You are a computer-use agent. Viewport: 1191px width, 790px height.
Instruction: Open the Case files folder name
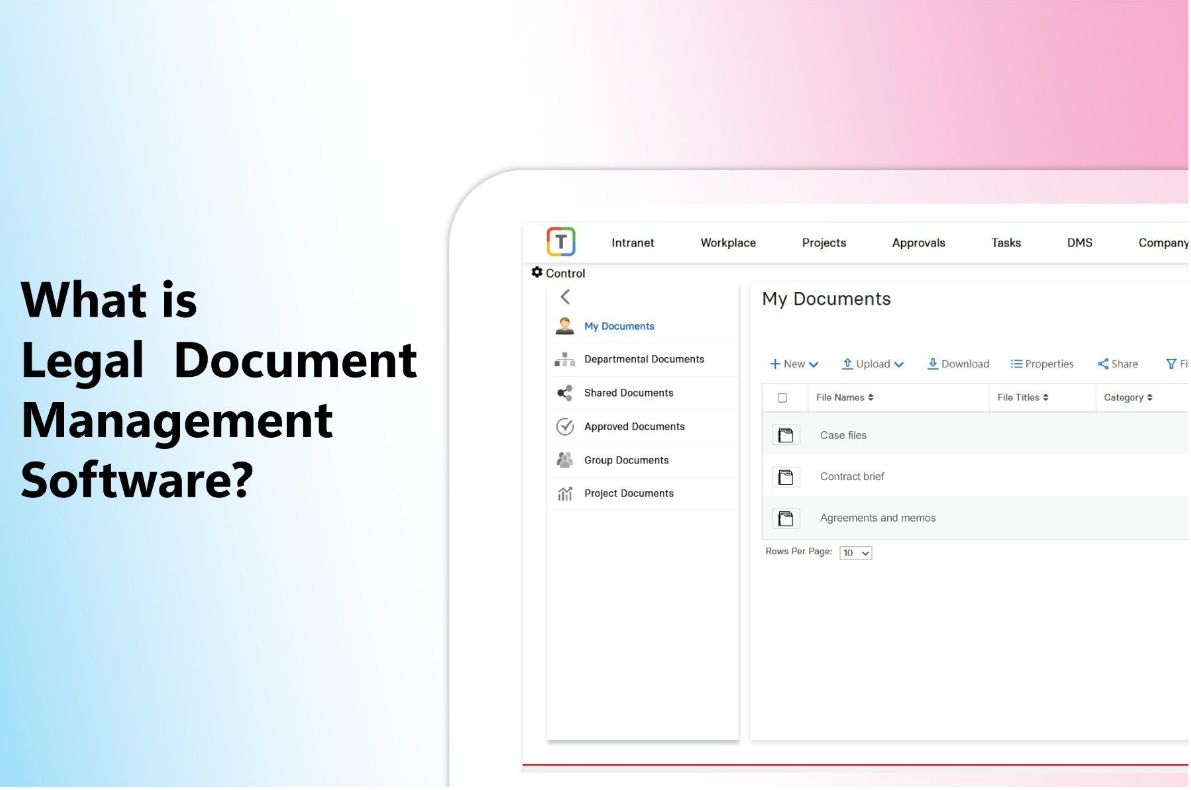coord(843,435)
